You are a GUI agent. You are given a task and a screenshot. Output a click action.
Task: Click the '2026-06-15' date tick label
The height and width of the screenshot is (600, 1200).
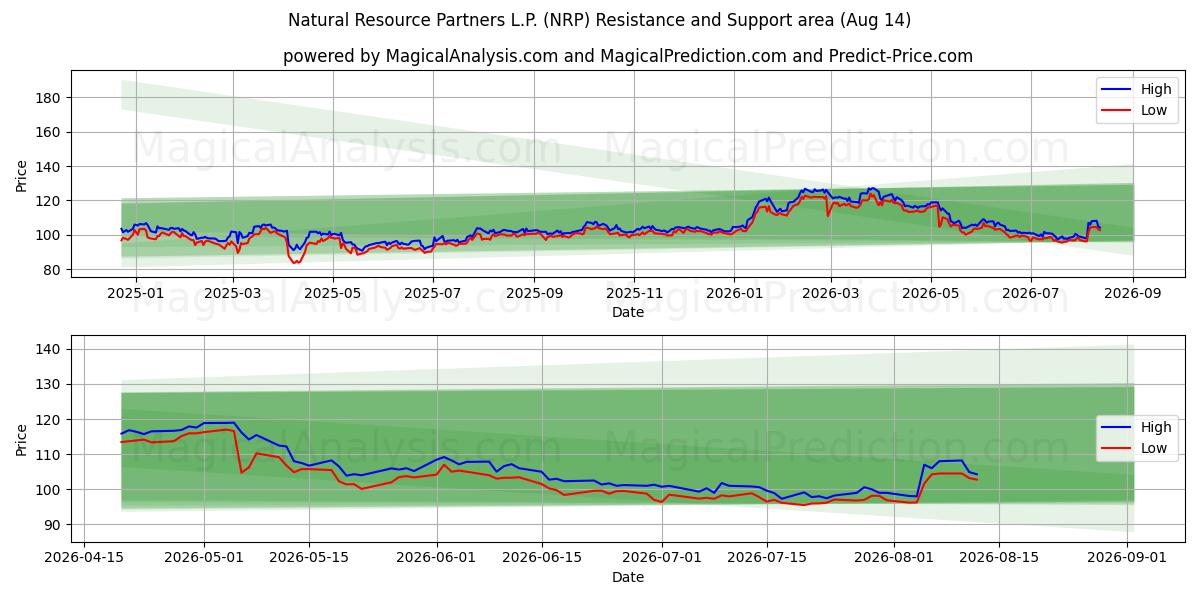pyautogui.click(x=542, y=558)
